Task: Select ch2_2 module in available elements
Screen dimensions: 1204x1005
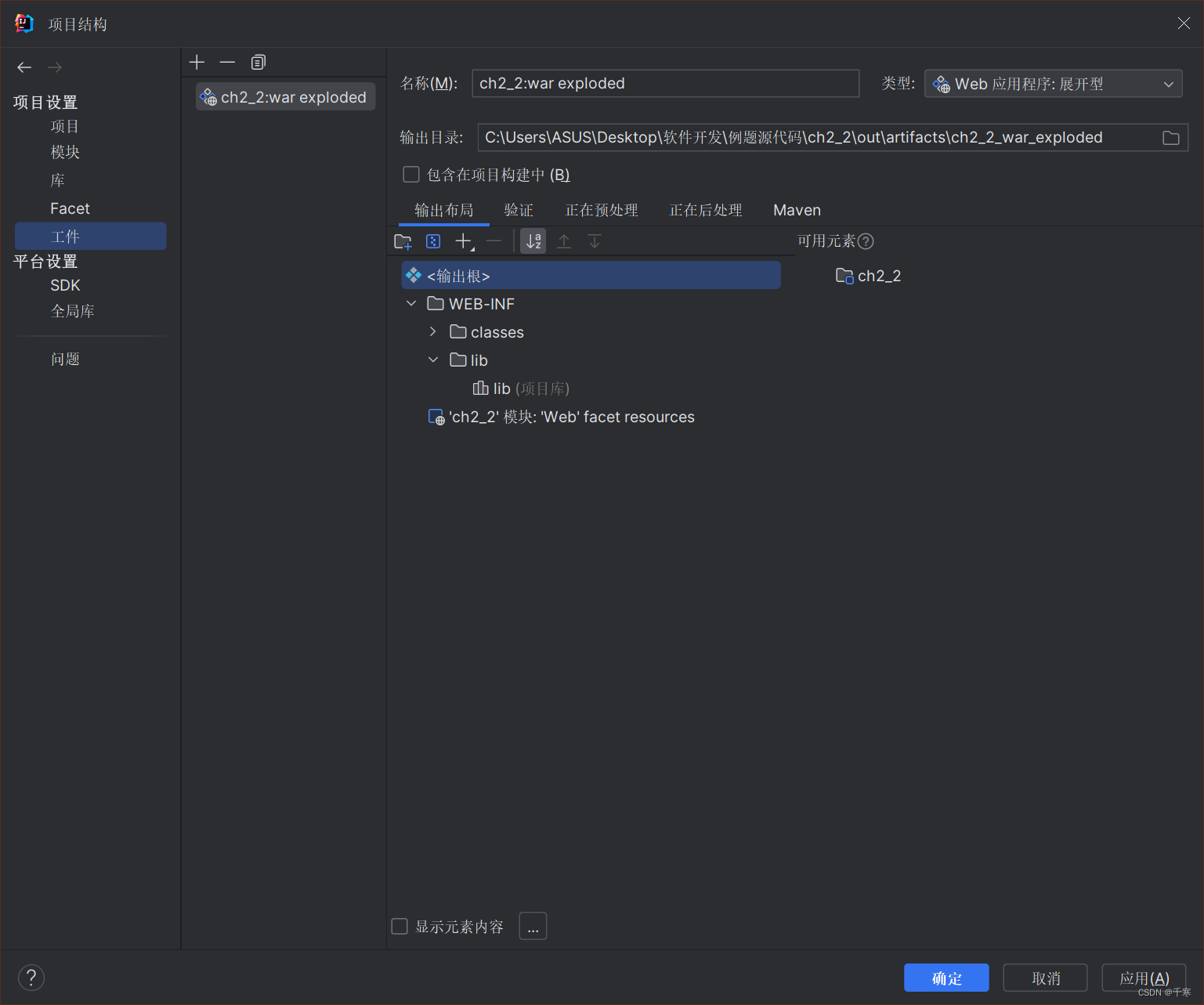Action: tap(869, 276)
